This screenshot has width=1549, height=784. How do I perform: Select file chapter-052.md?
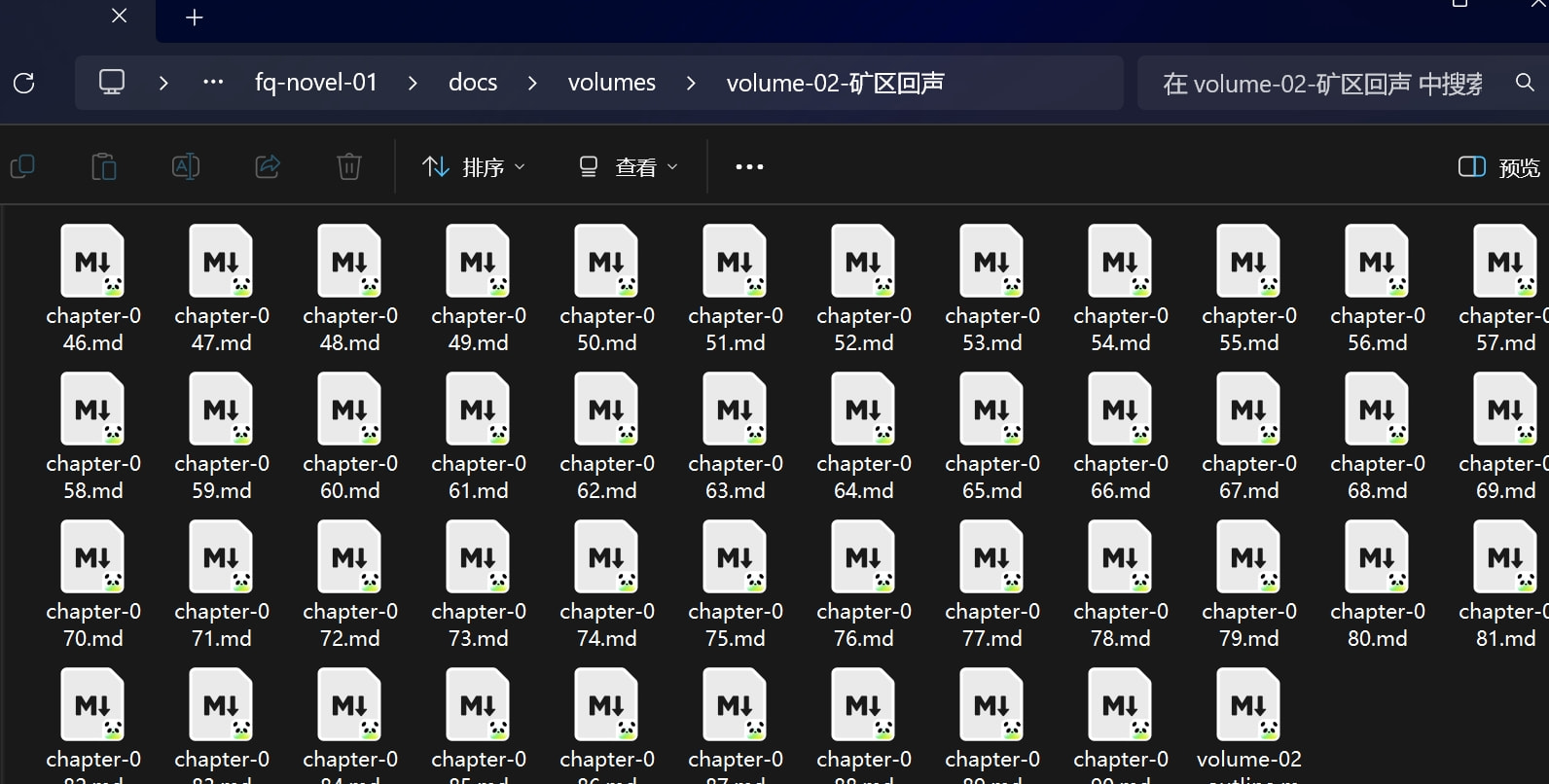864,288
